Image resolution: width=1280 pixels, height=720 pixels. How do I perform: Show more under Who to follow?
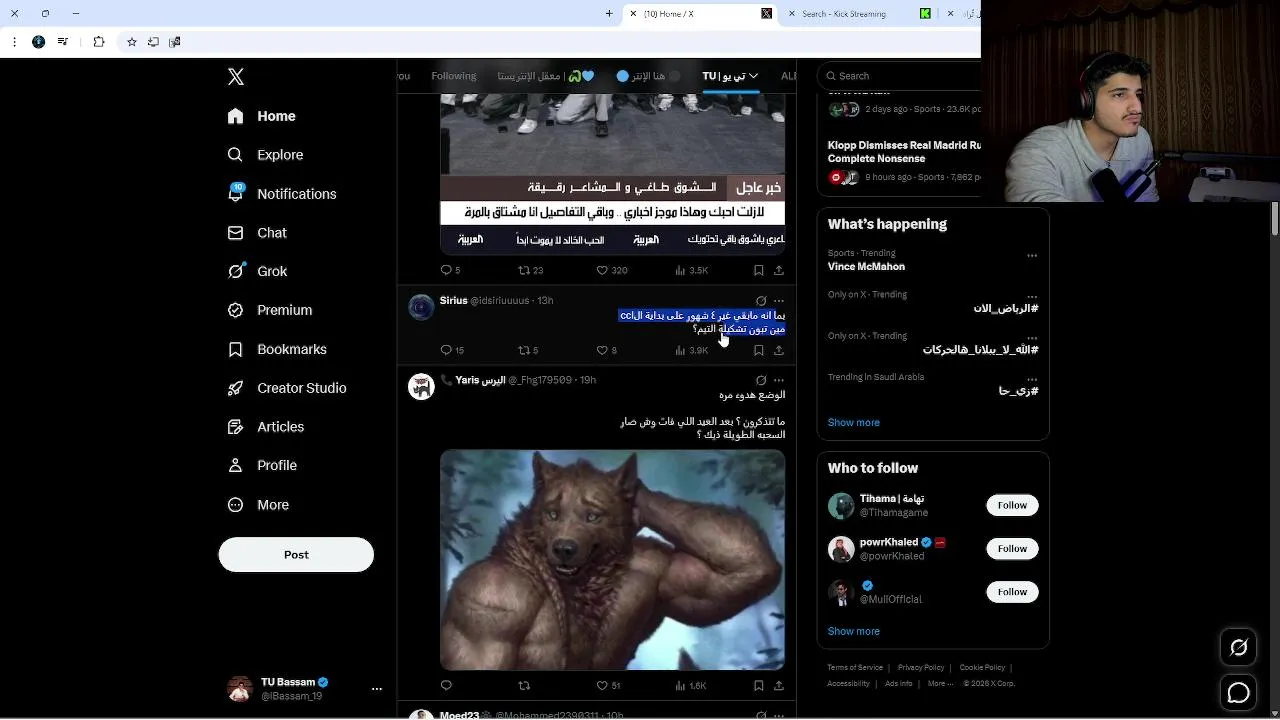point(854,632)
